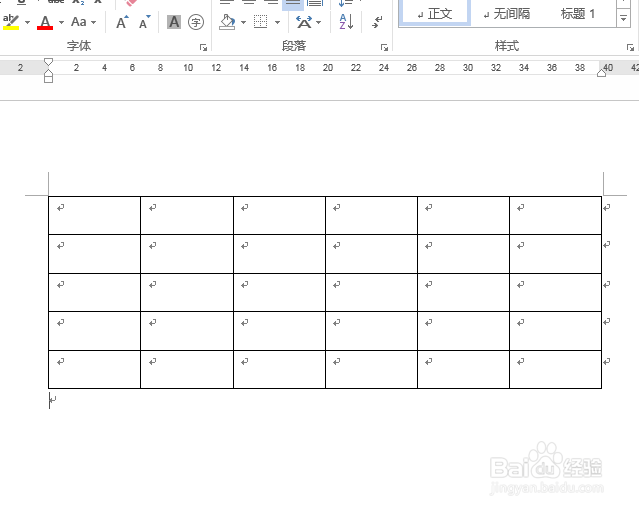
Task: Toggle show/hide paragraph marks
Action: (x=377, y=22)
